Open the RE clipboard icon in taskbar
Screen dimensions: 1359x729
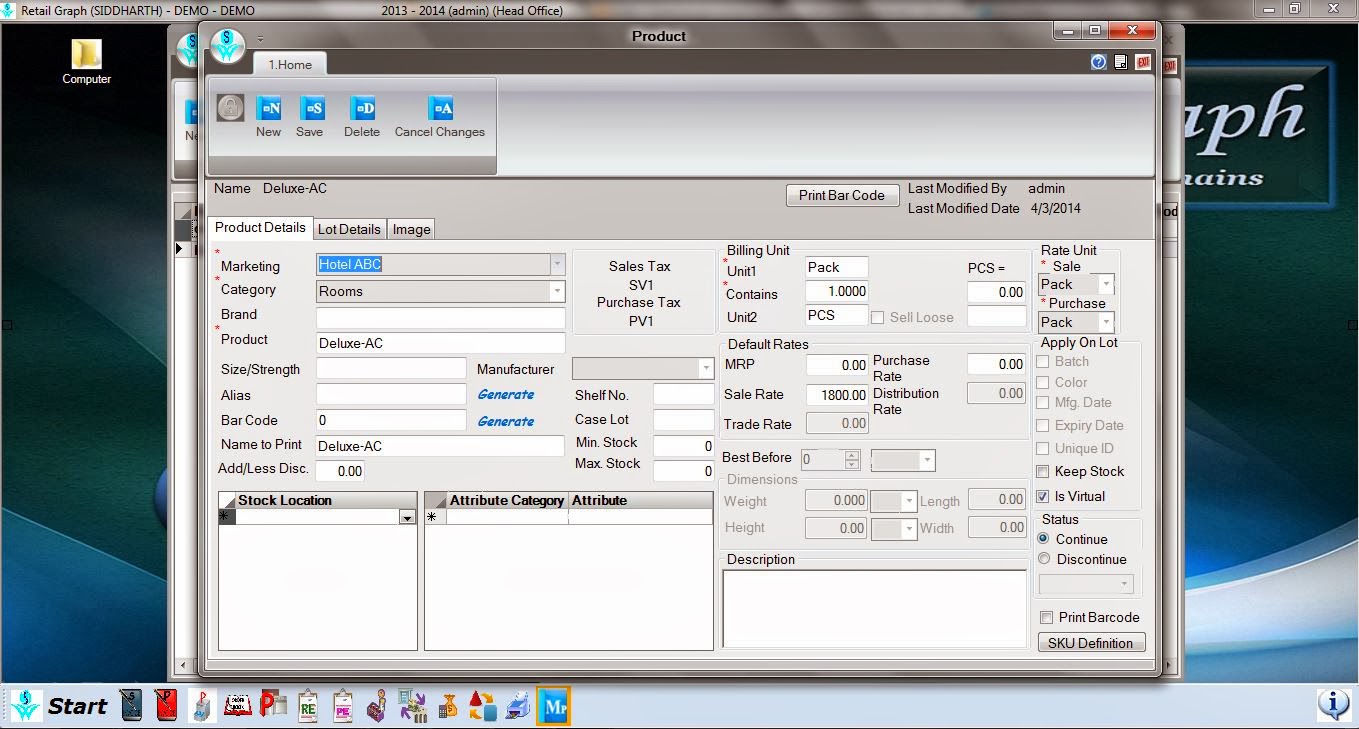coord(308,706)
